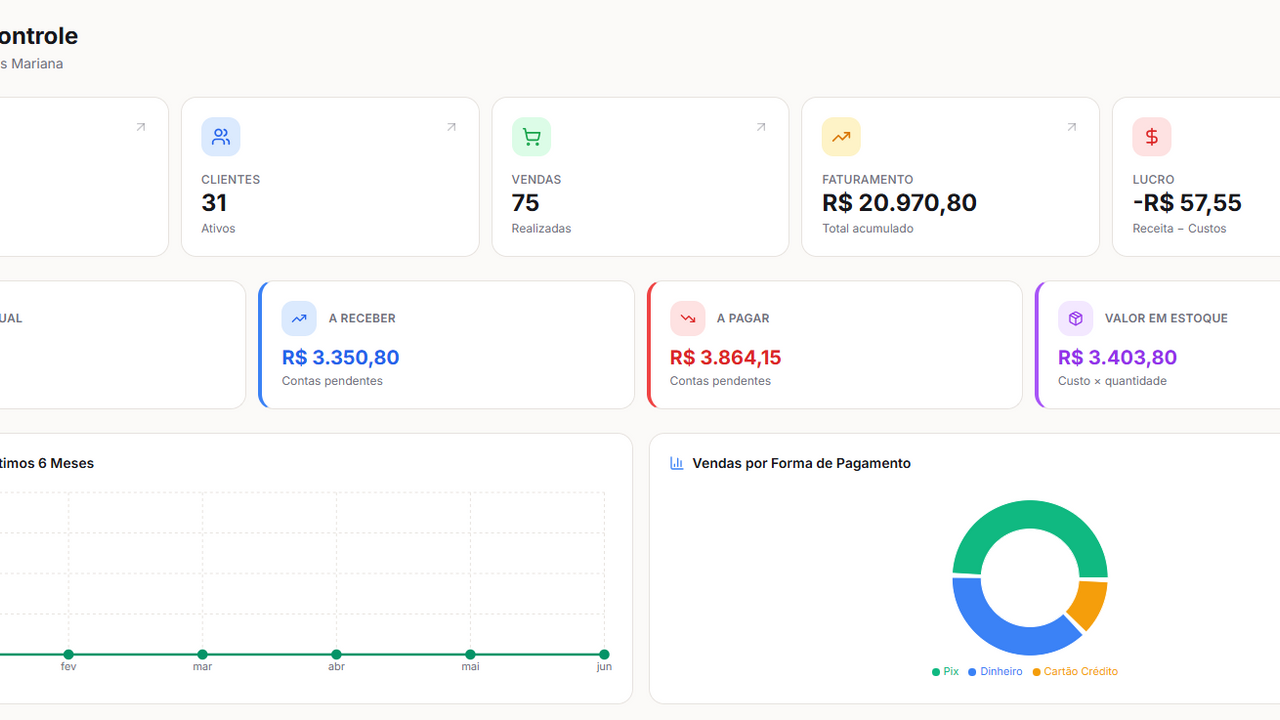Click the Clientes people icon

221,137
